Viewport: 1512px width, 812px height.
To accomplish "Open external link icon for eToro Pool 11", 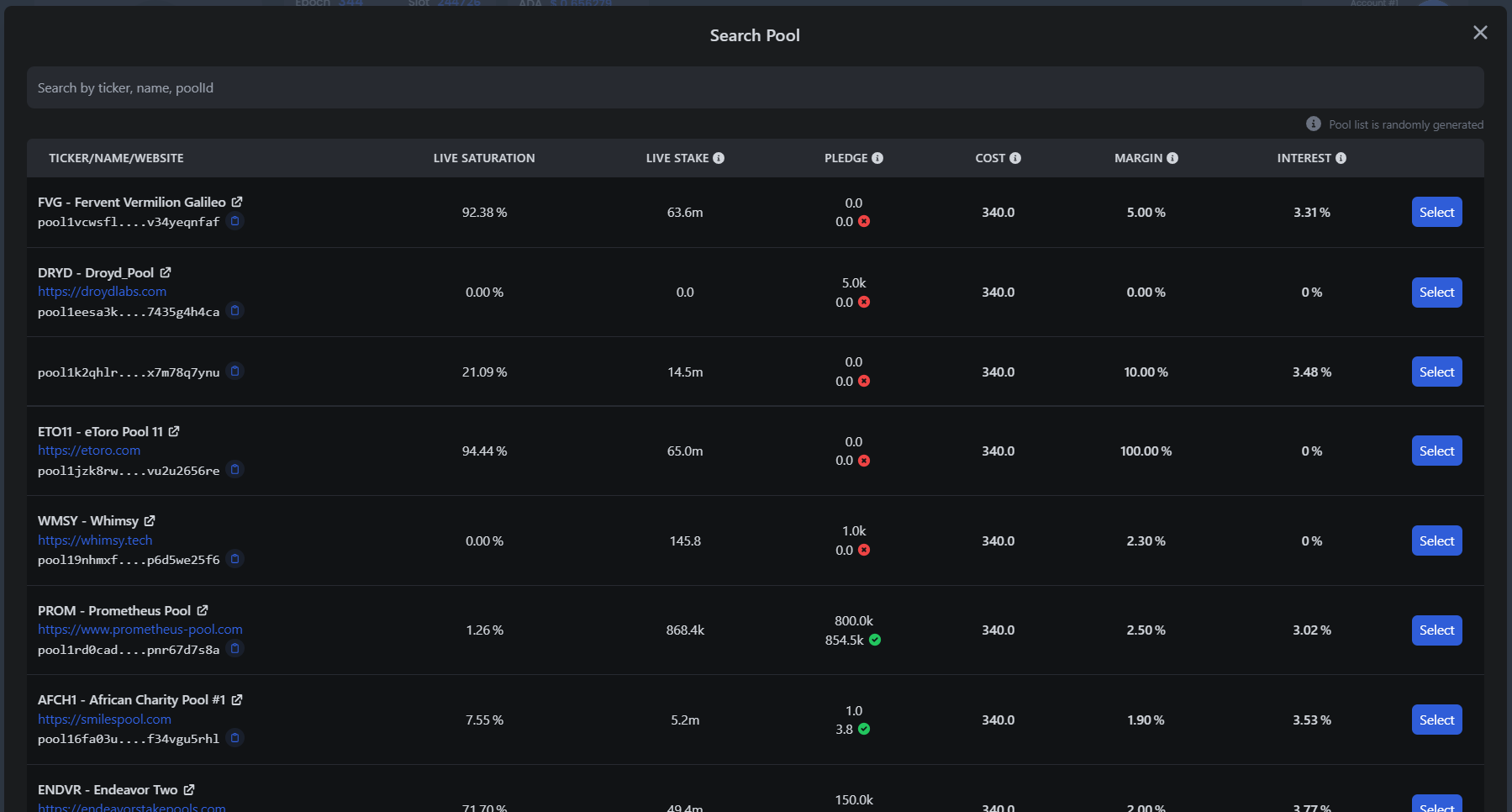I will 174,431.
